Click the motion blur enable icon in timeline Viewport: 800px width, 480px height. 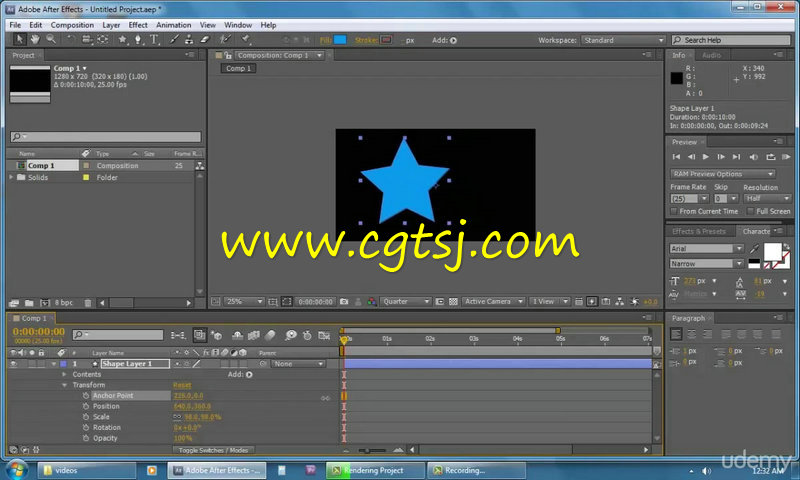(270, 335)
